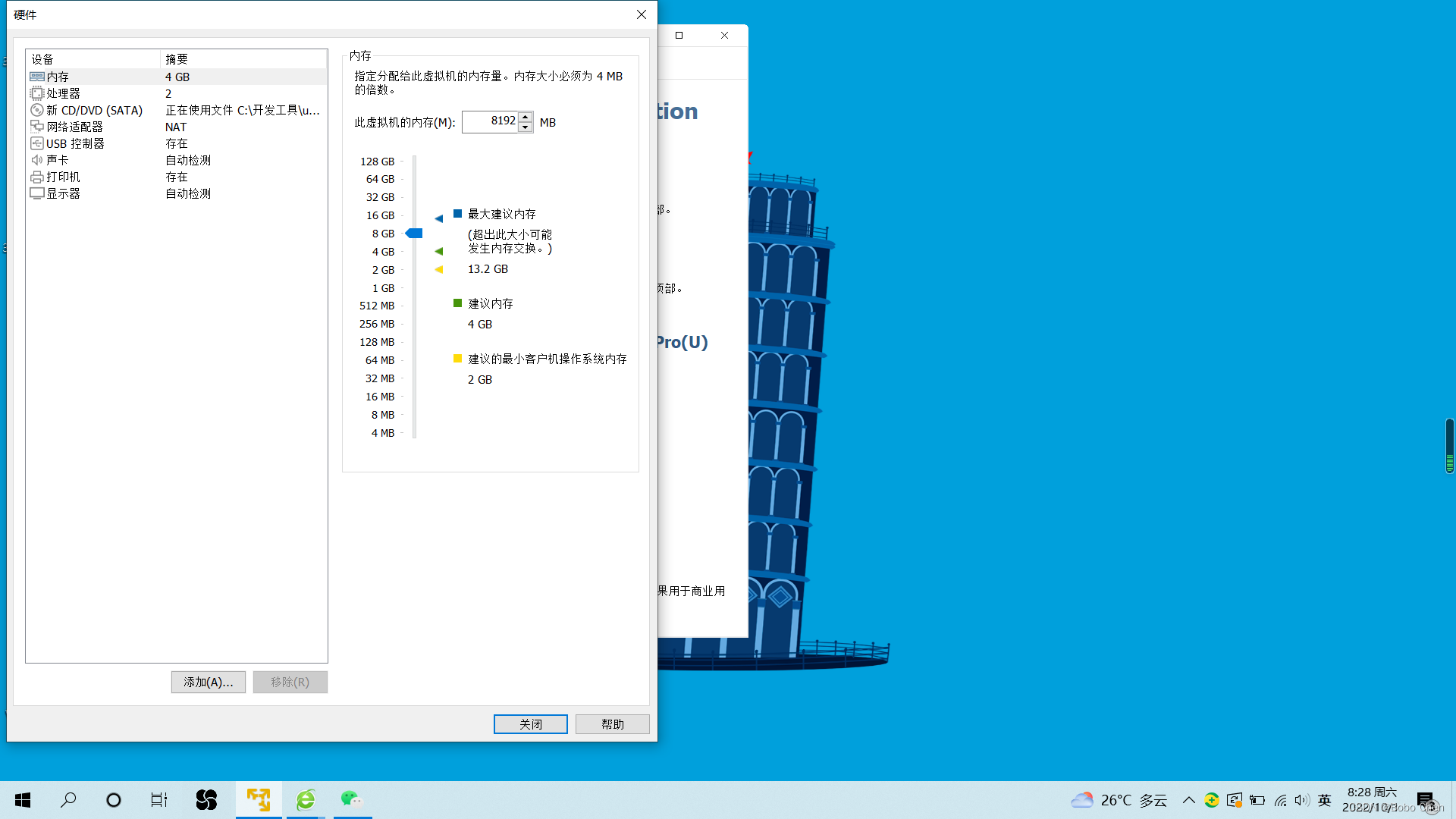Image resolution: width=1456 pixels, height=819 pixels.
Task: Select the 内存 (Memory) device row
Action: (58, 77)
